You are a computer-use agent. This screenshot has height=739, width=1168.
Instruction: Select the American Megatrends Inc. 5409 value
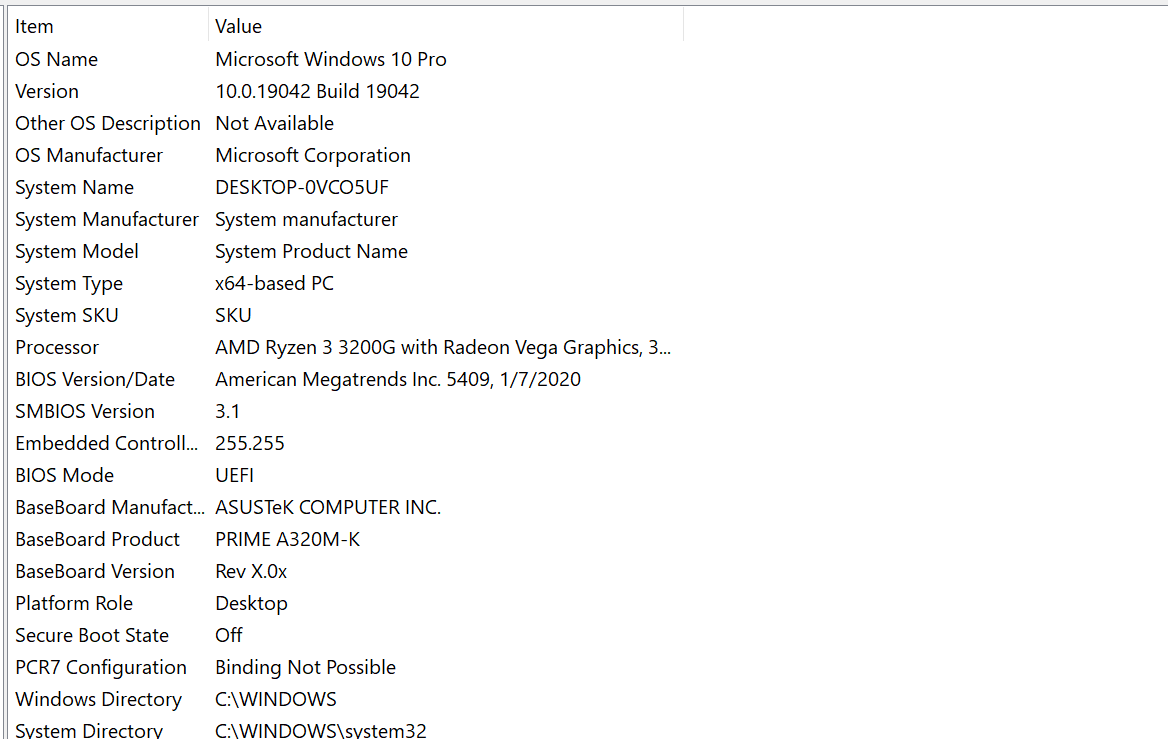tap(398, 380)
